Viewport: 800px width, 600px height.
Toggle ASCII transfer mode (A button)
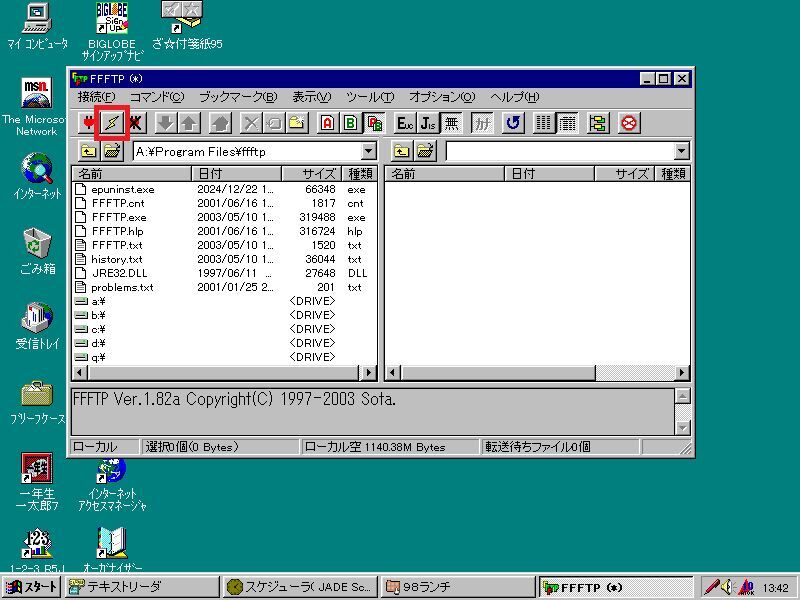(x=328, y=123)
